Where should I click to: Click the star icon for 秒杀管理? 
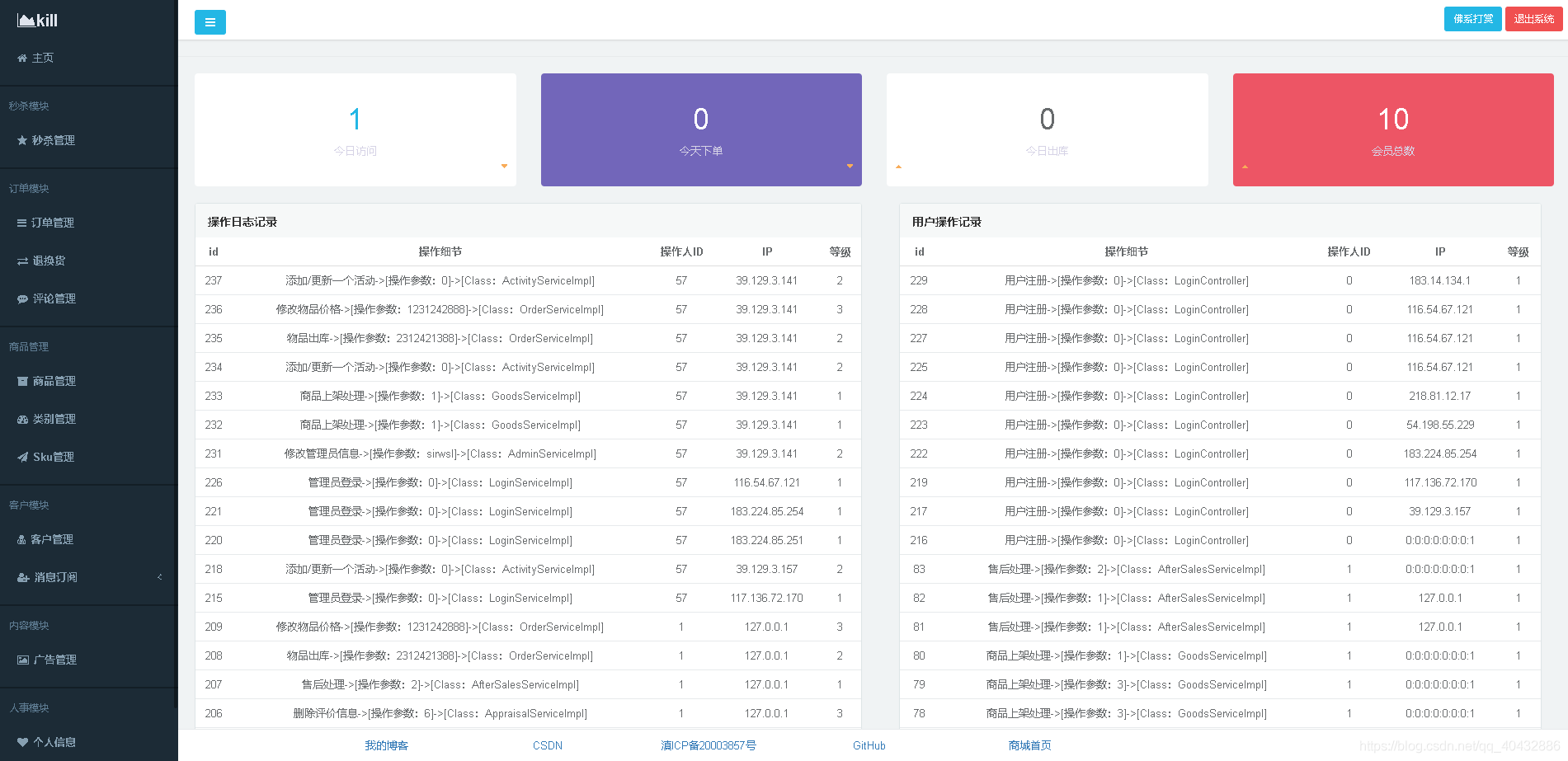pos(22,141)
